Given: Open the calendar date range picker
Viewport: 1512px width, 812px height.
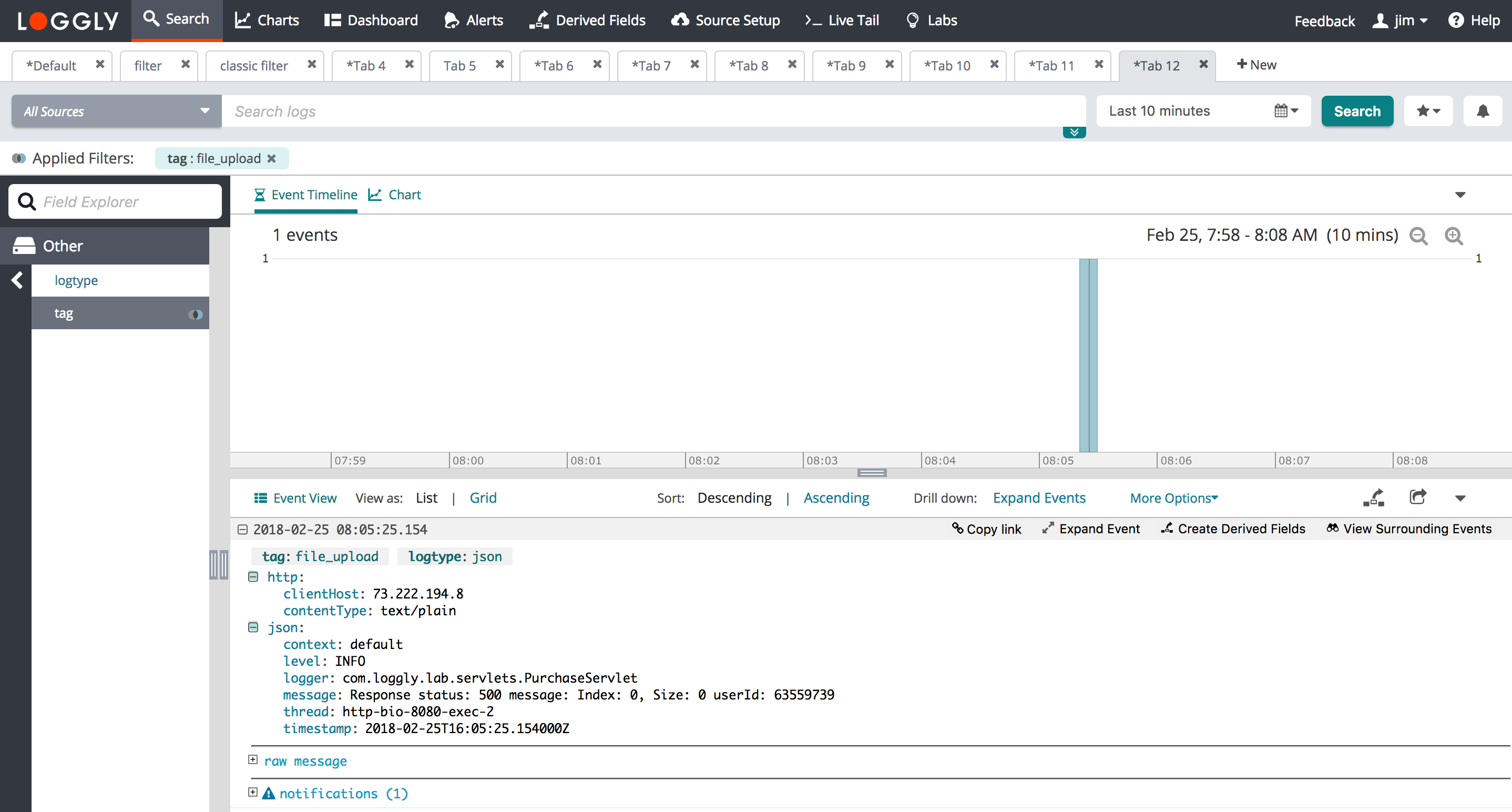Looking at the screenshot, I should point(1285,111).
